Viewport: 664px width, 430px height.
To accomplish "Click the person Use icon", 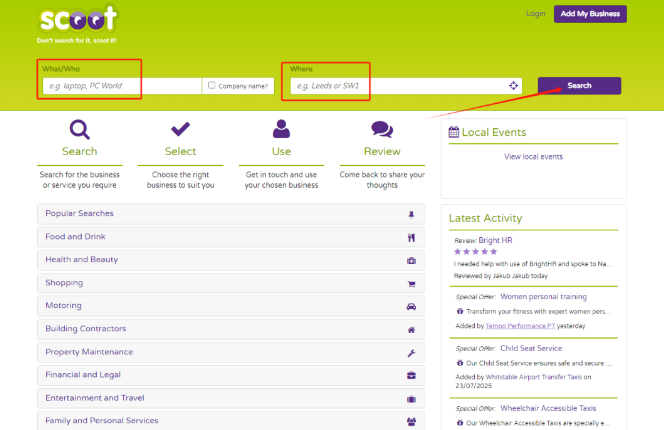I will click(x=281, y=129).
